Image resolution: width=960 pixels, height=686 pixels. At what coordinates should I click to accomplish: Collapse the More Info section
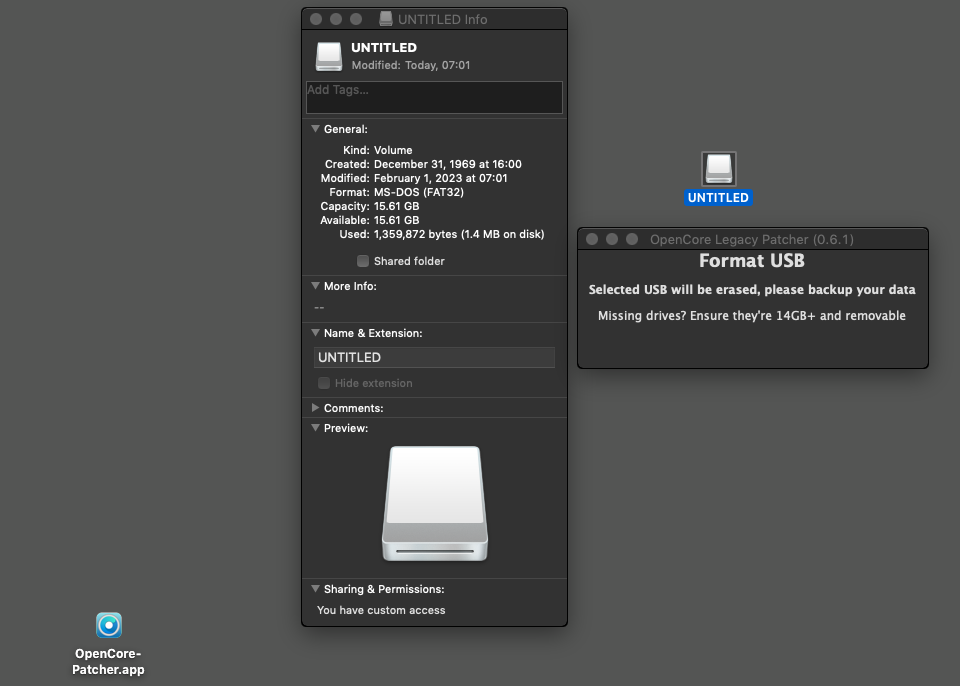pos(315,285)
